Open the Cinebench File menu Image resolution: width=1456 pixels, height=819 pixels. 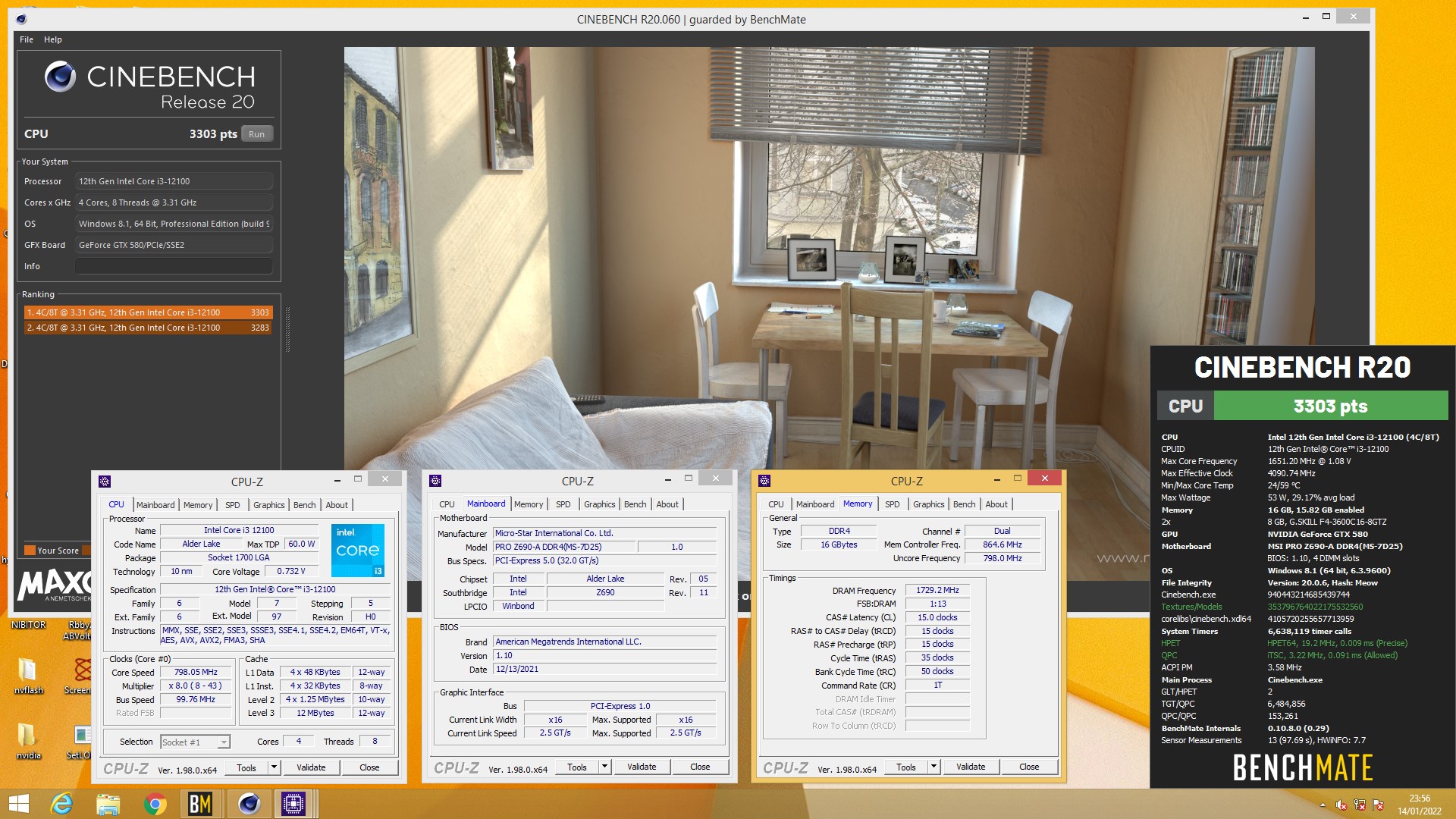click(27, 39)
